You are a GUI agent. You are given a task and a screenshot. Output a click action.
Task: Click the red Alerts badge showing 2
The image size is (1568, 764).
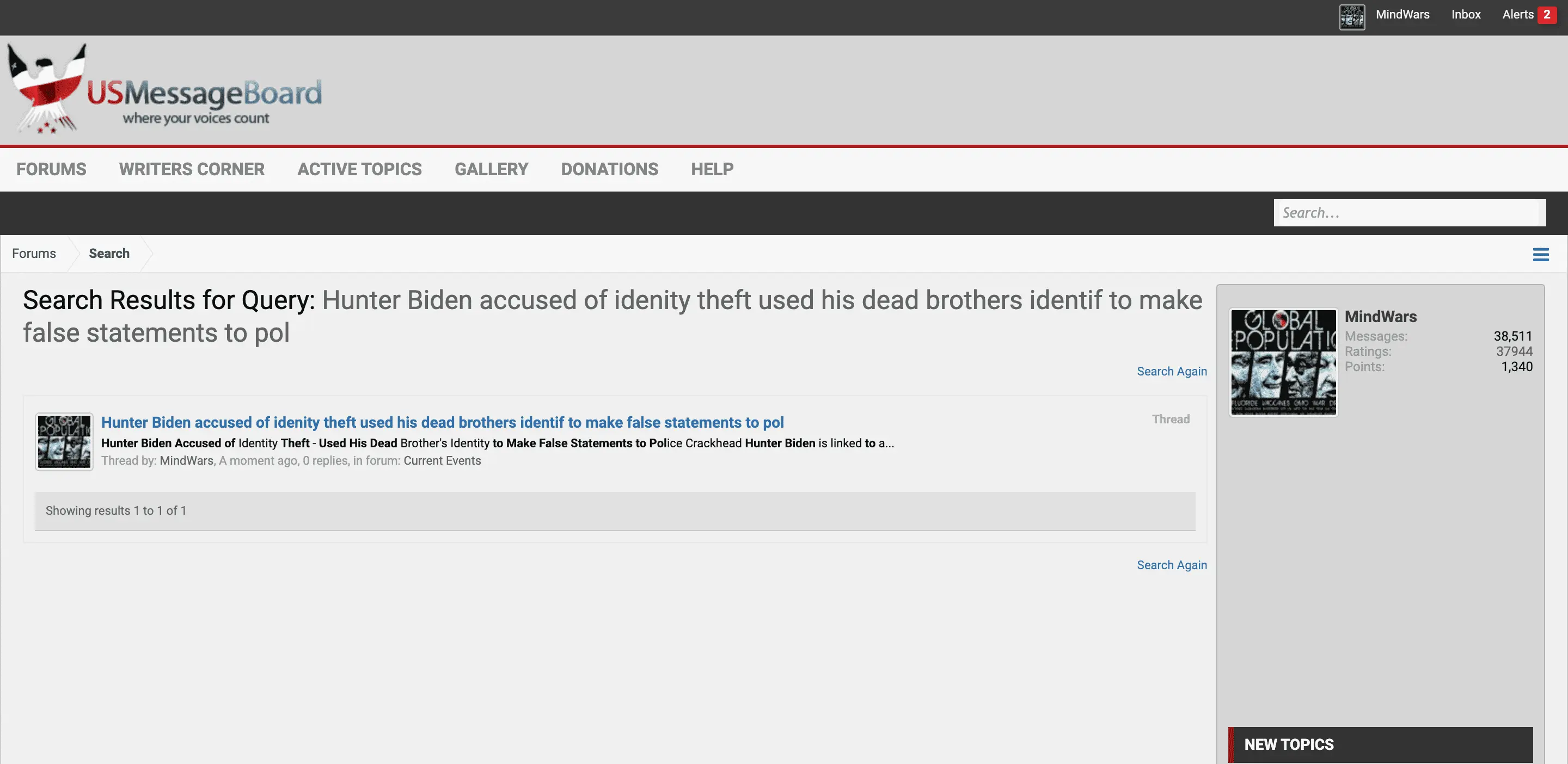point(1547,15)
